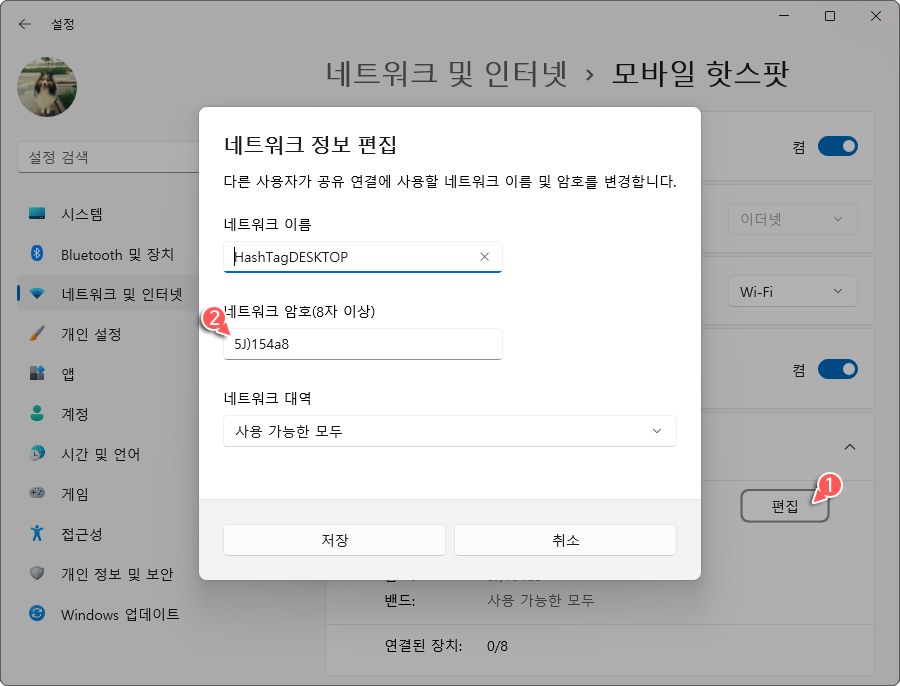Open the Wi-Fi connection dropdown

click(x=792, y=291)
